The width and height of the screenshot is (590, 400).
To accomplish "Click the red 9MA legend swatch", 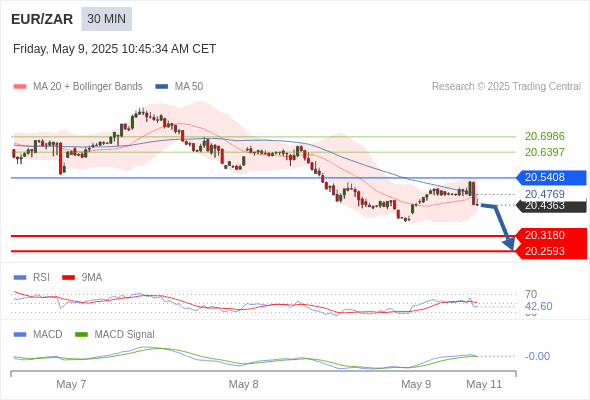I will click(x=68, y=278).
